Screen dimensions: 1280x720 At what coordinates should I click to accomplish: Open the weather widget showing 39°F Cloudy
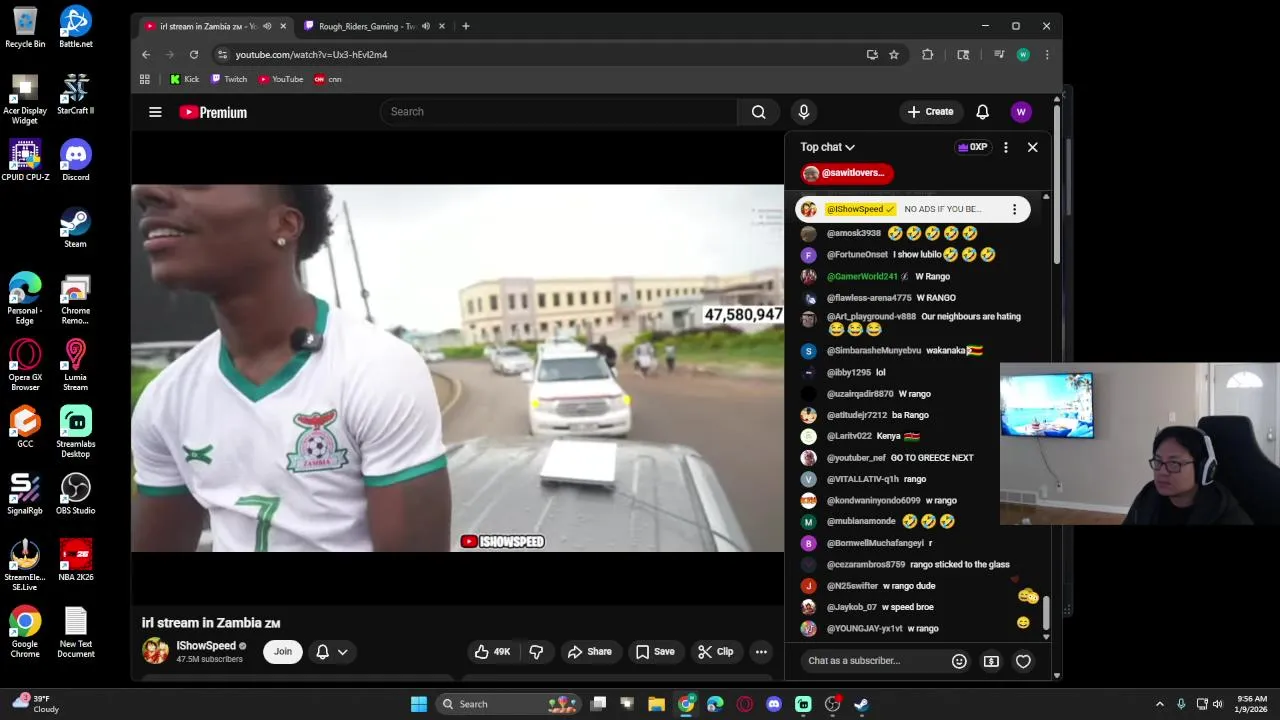click(36, 704)
